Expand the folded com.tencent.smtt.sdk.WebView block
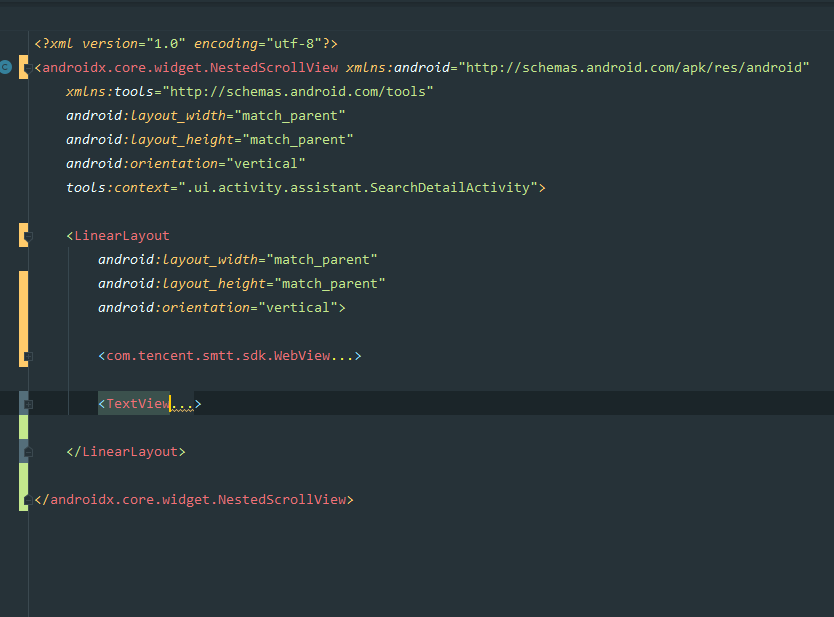834x617 pixels. click(29, 356)
